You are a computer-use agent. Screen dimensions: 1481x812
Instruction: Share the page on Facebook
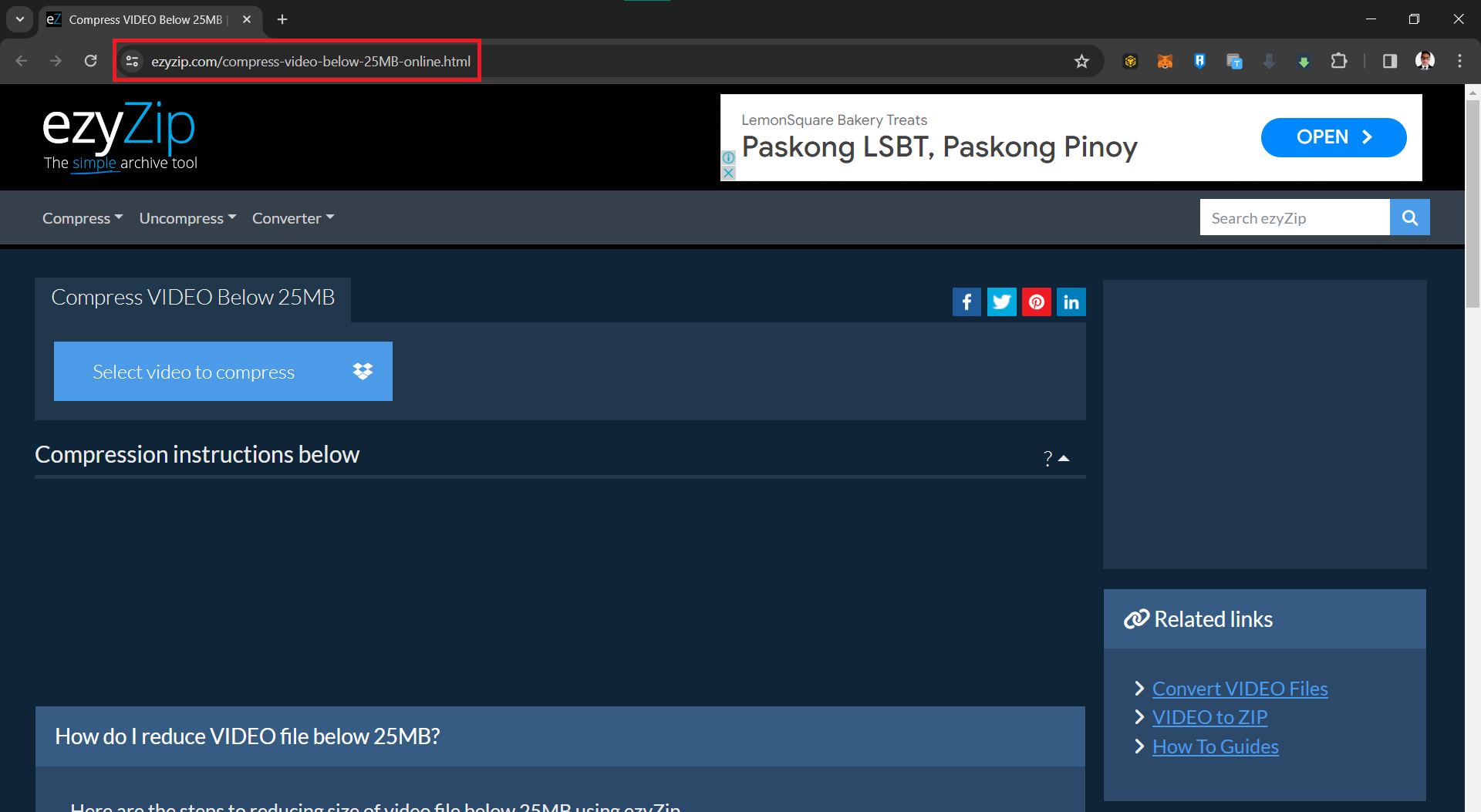tap(967, 302)
